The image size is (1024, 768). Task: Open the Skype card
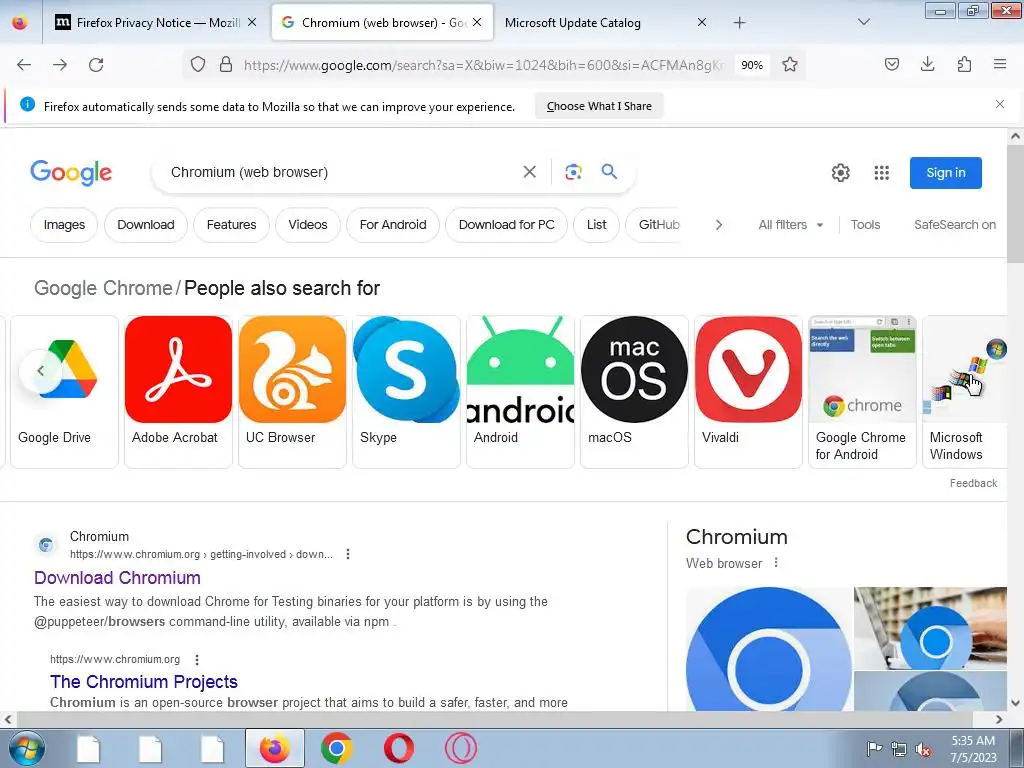(406, 392)
